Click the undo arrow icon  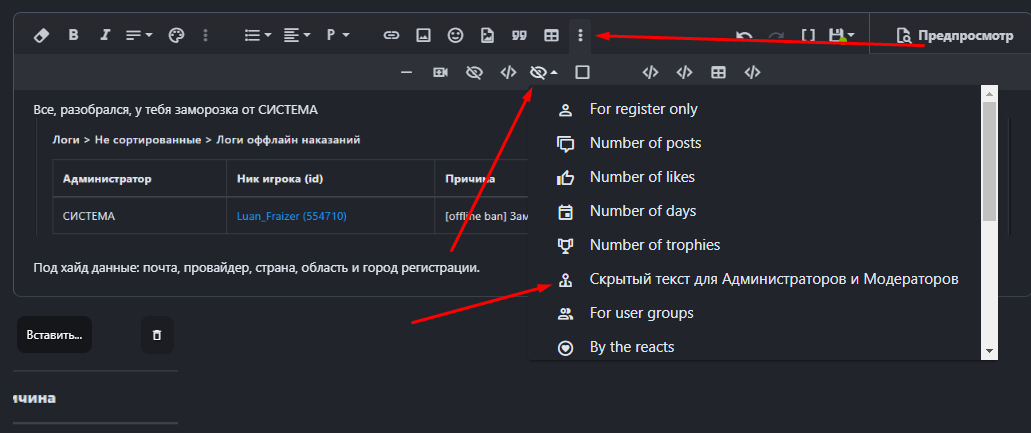[744, 35]
